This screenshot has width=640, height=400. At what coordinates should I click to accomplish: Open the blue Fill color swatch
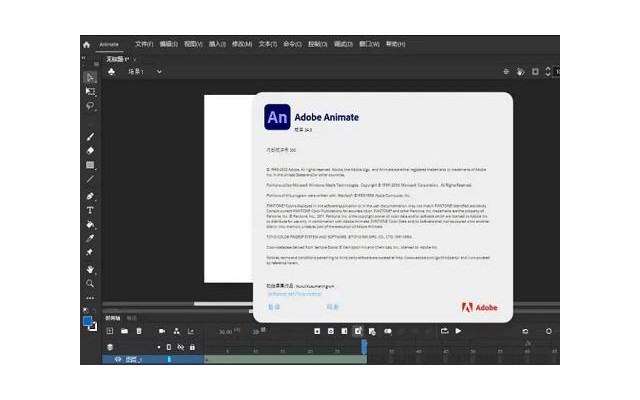(x=87, y=322)
